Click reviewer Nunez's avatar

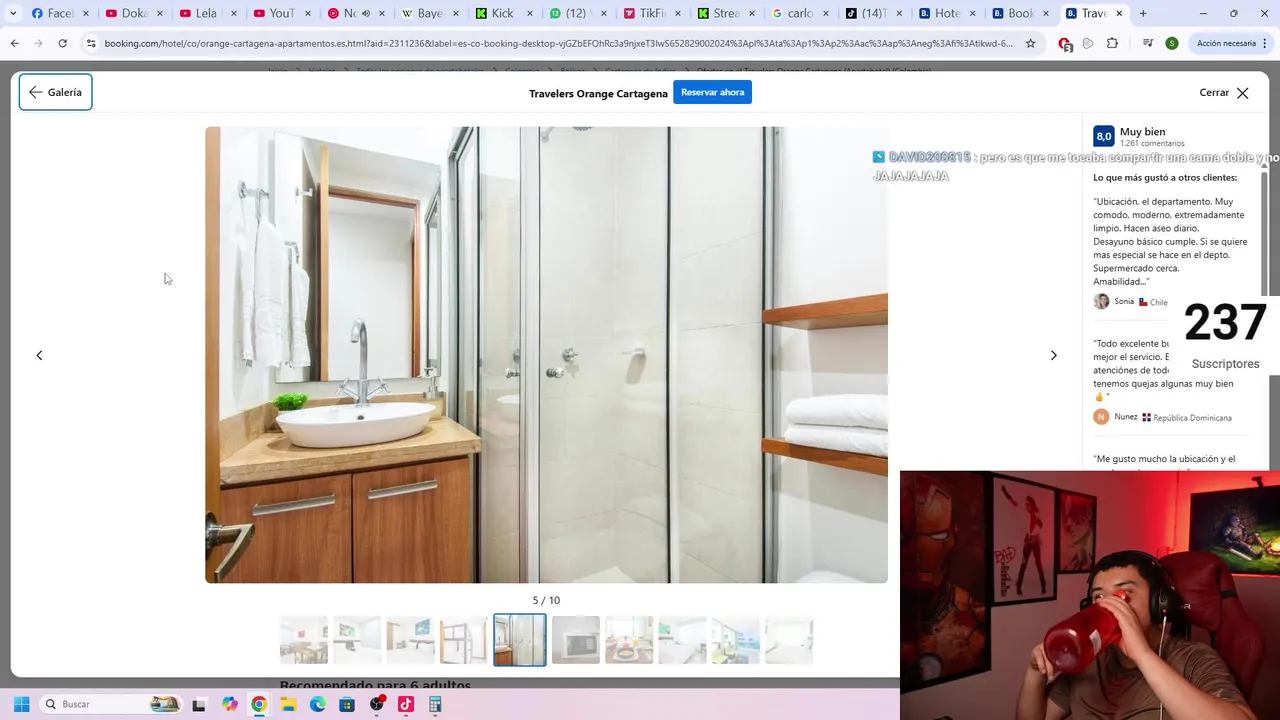pos(1101,417)
